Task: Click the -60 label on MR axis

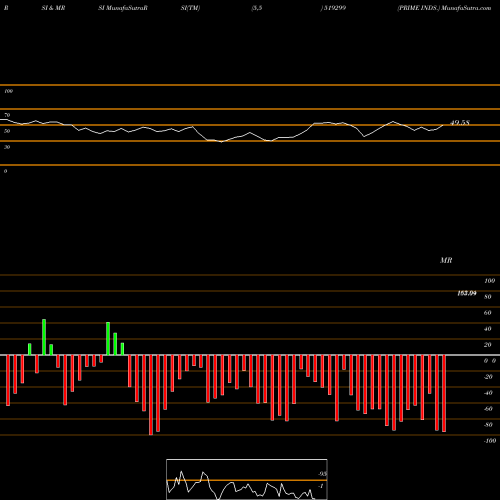Action: 488,409
